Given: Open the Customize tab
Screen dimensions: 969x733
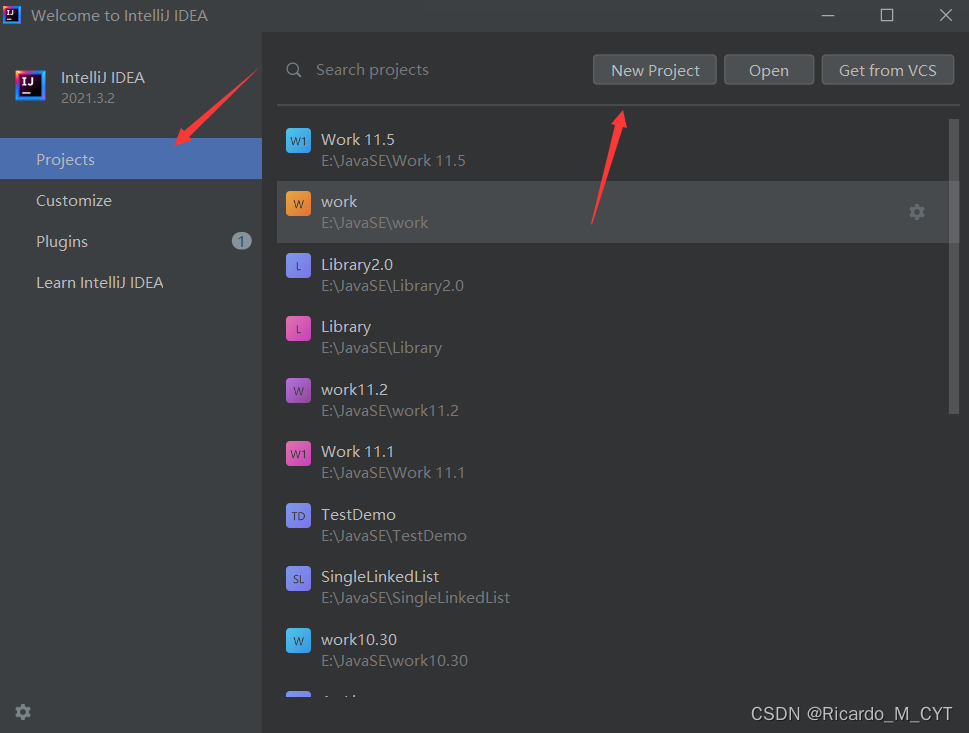Looking at the screenshot, I should [x=131, y=200].
